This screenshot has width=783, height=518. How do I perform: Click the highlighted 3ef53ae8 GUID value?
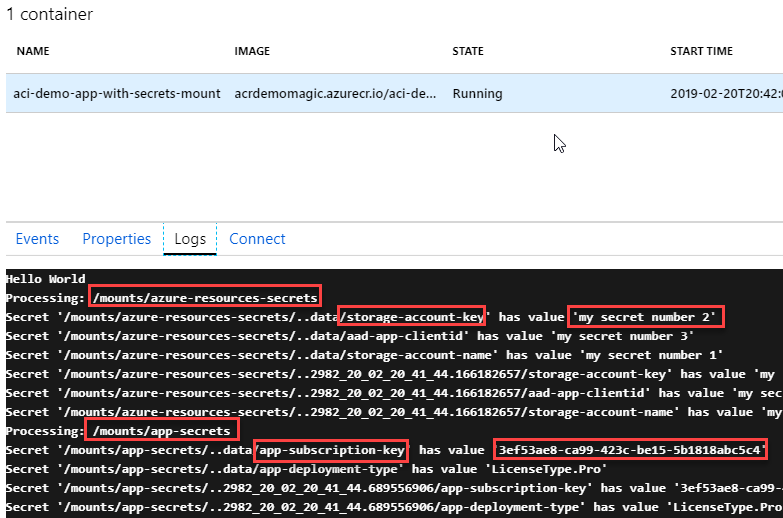[630, 450]
